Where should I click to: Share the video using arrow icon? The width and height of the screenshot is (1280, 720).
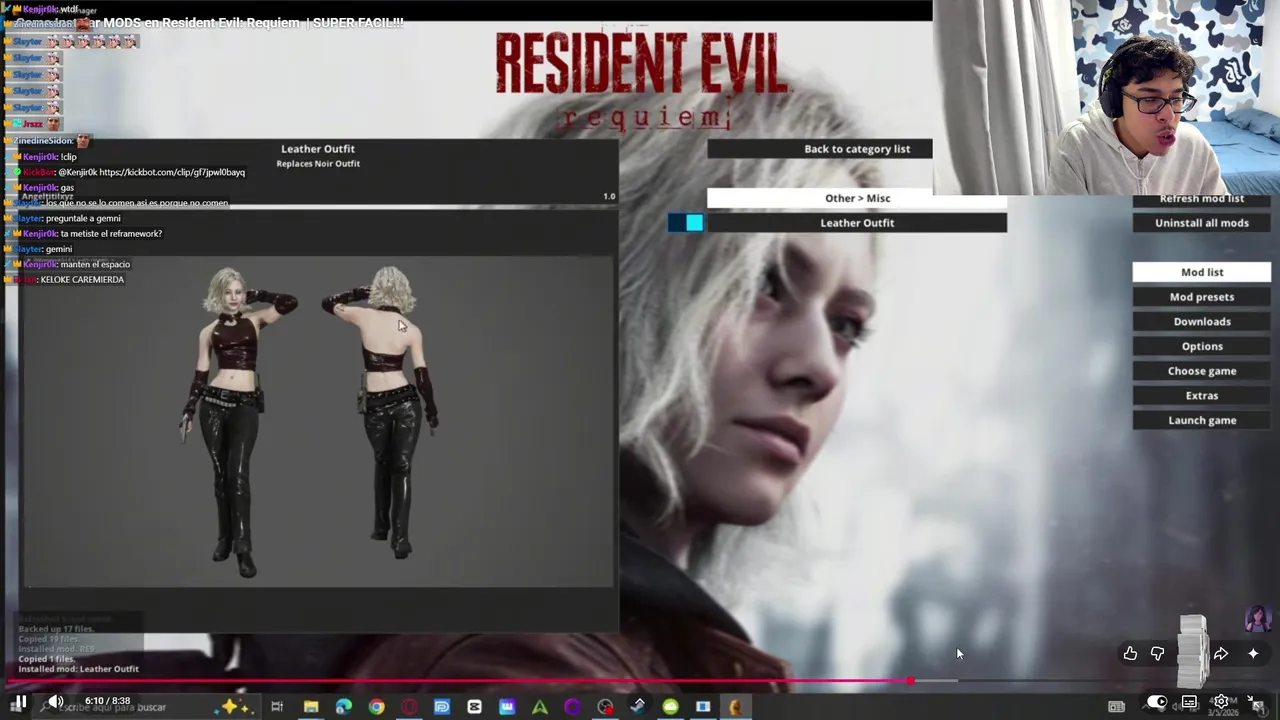click(1221, 653)
